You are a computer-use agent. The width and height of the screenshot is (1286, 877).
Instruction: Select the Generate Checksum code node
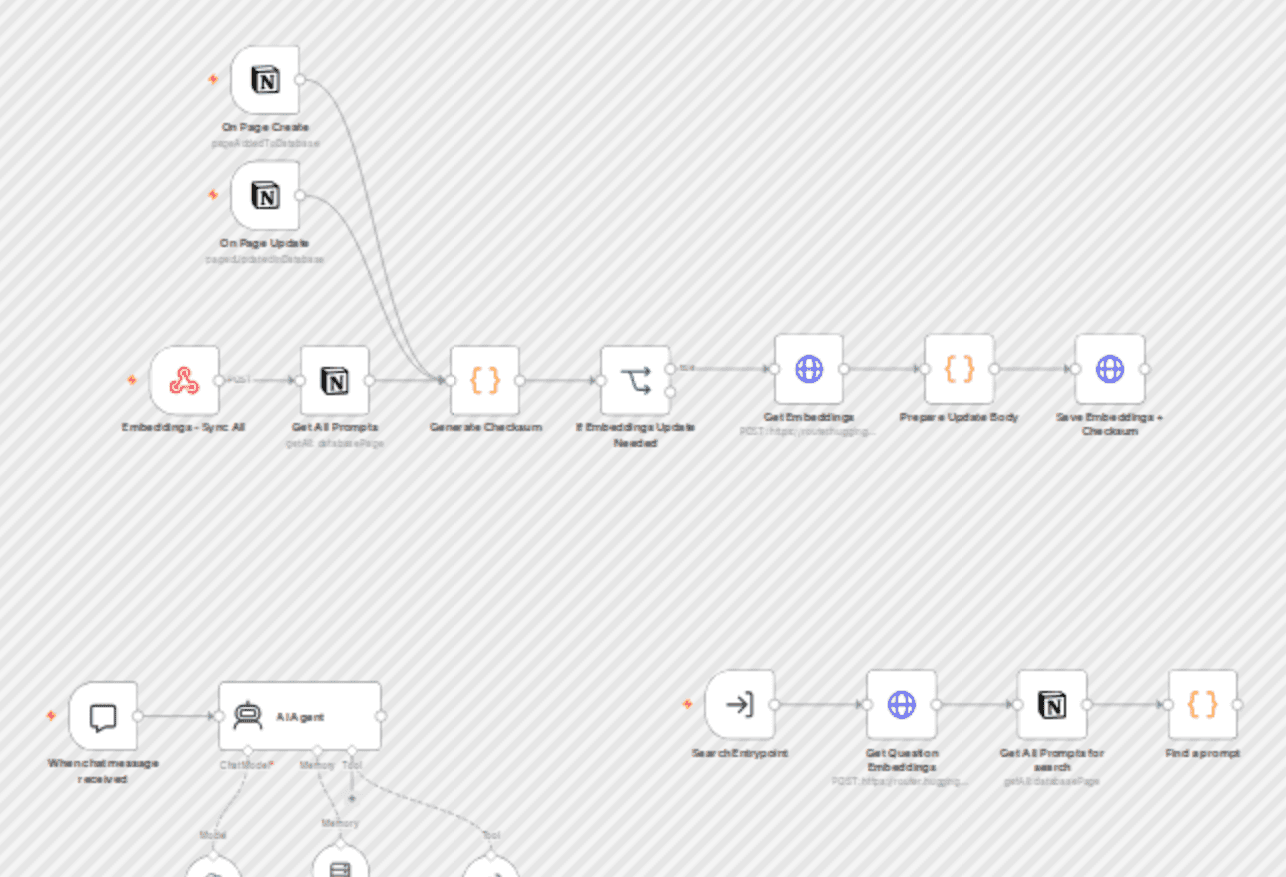tap(485, 380)
